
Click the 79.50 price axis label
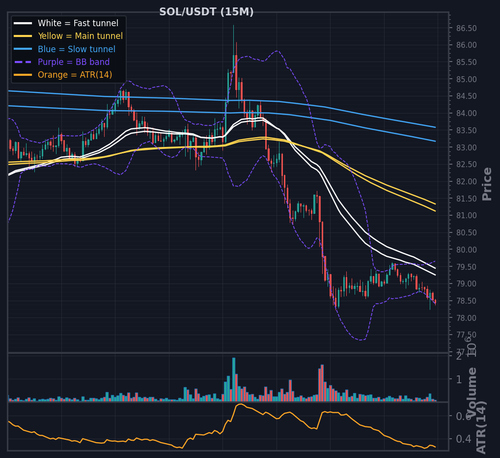(x=466, y=267)
